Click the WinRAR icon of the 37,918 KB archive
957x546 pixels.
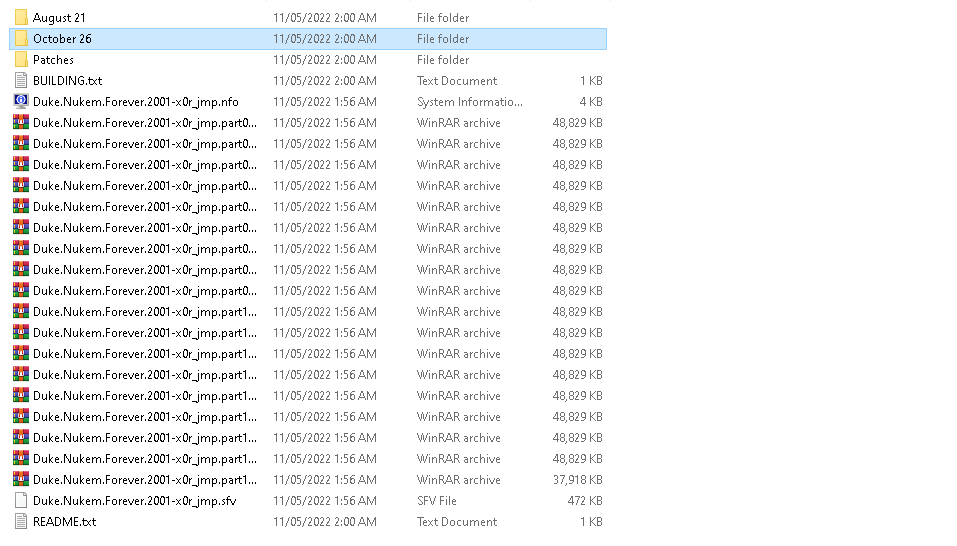point(21,479)
